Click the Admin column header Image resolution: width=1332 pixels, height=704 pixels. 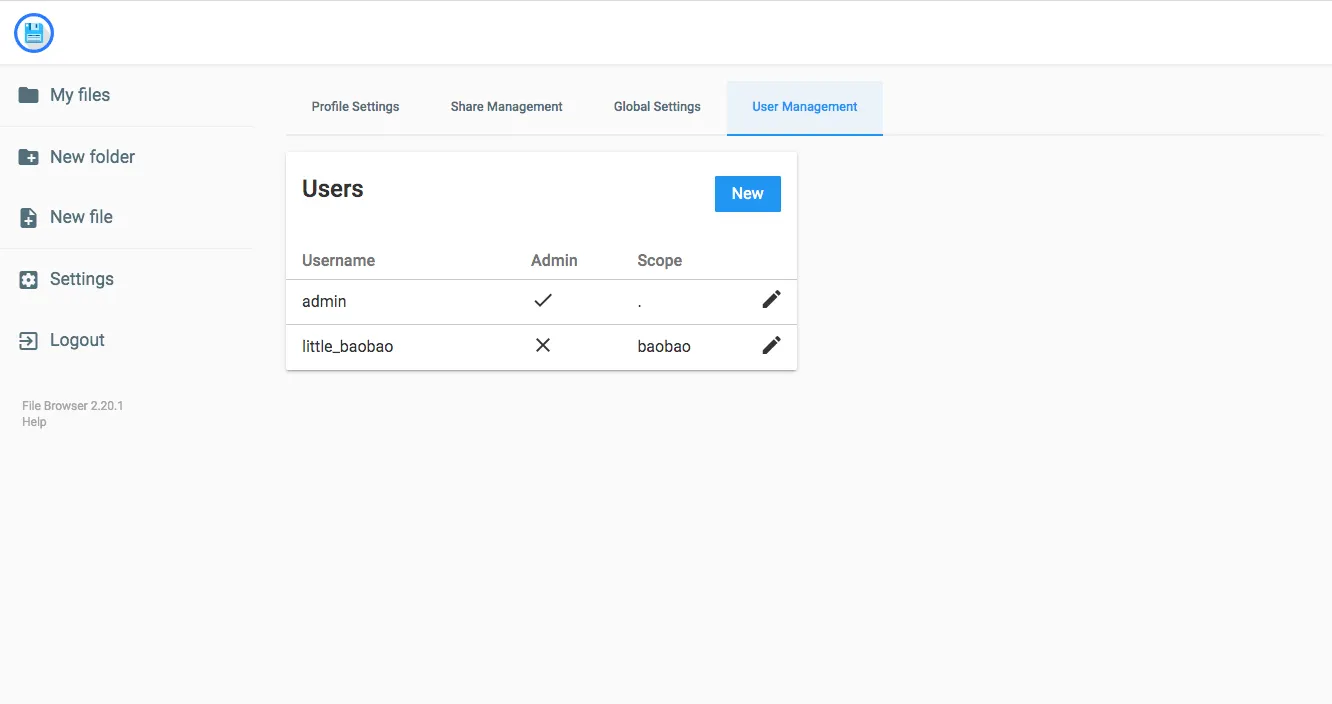(554, 260)
